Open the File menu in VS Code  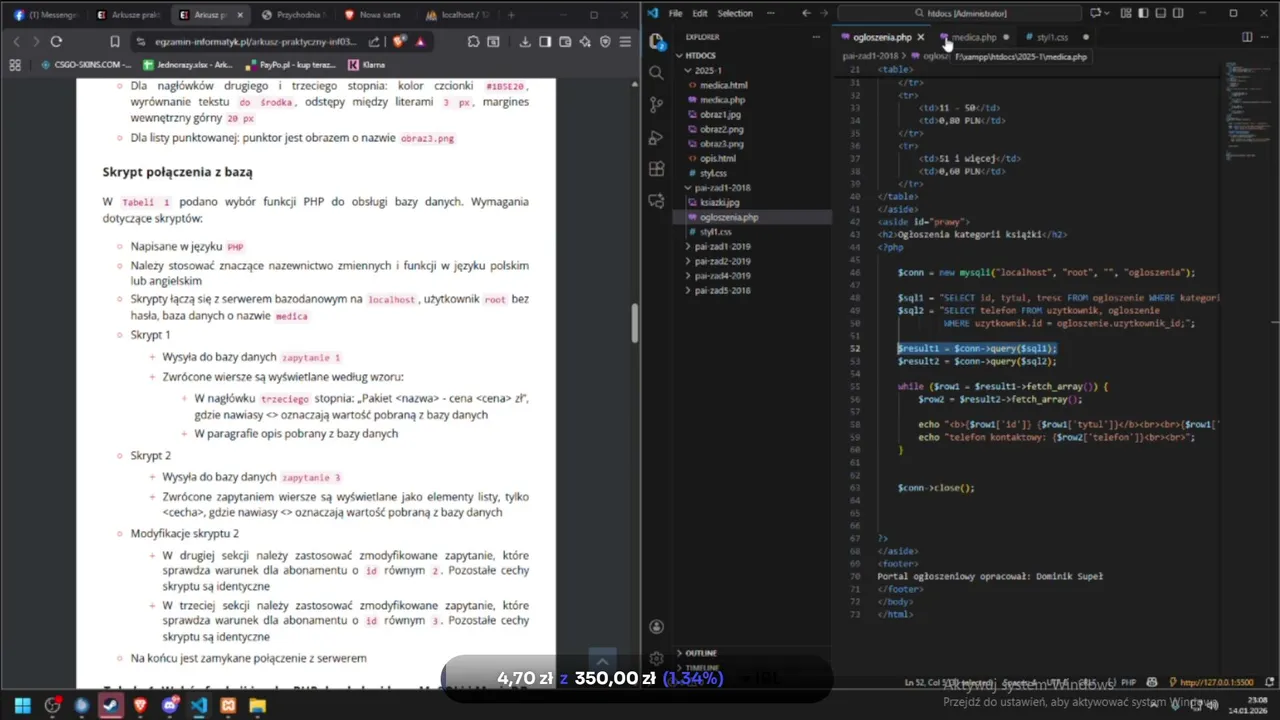click(675, 13)
